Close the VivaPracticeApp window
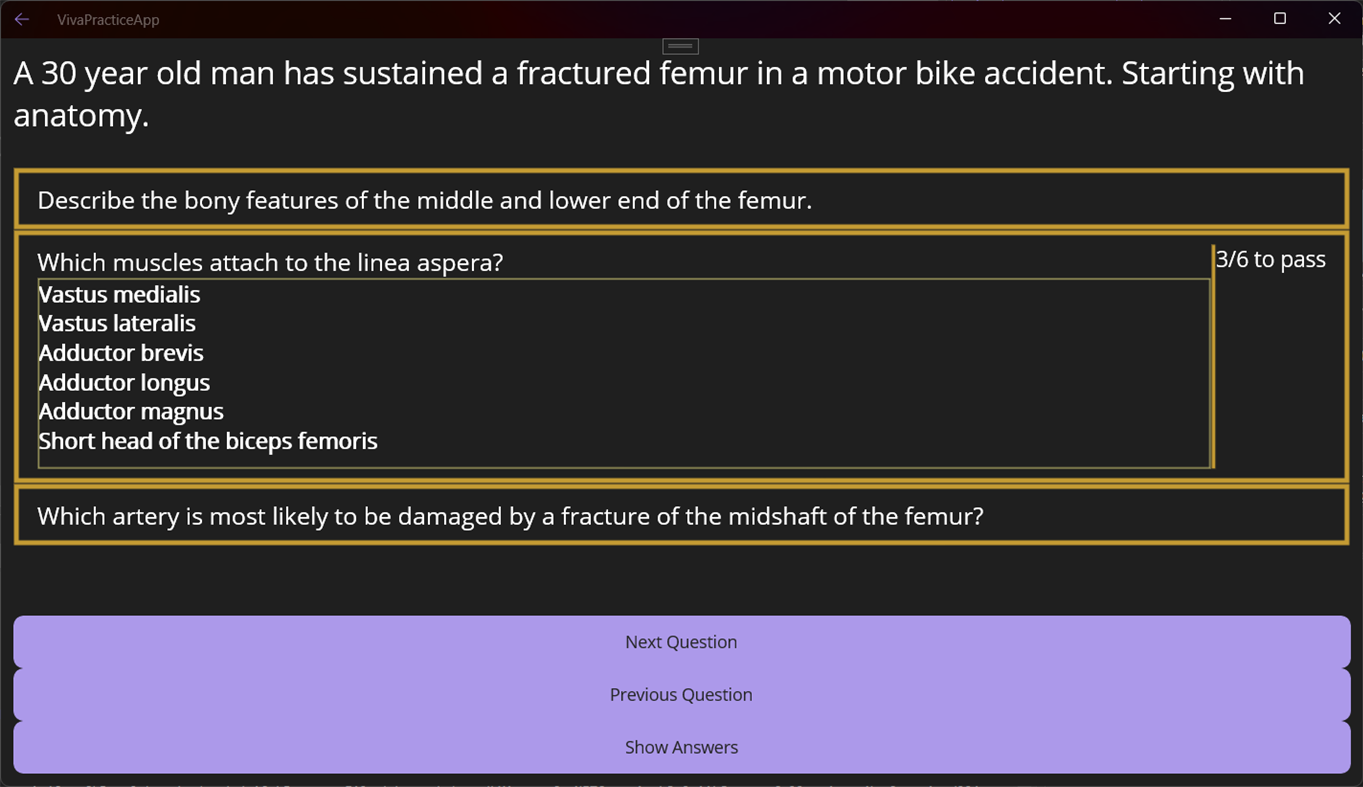 (x=1334, y=19)
